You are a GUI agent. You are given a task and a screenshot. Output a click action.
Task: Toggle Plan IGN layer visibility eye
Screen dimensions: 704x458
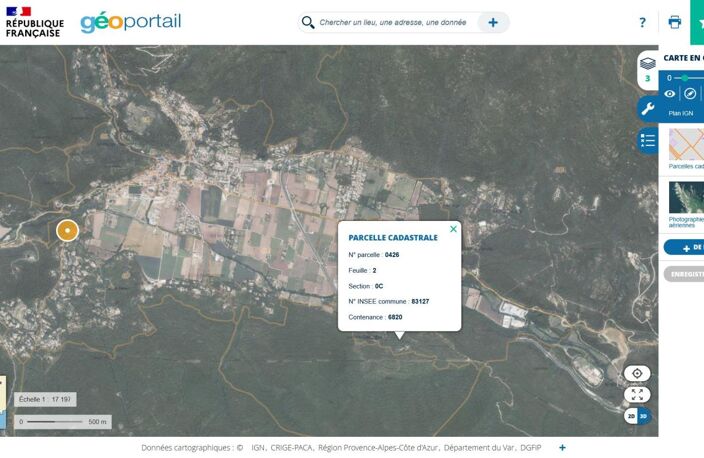tap(669, 94)
